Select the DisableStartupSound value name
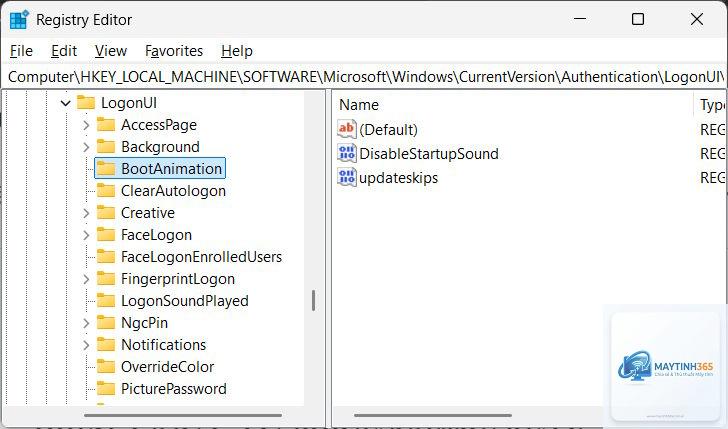The image size is (728, 429). pyautogui.click(x=429, y=153)
